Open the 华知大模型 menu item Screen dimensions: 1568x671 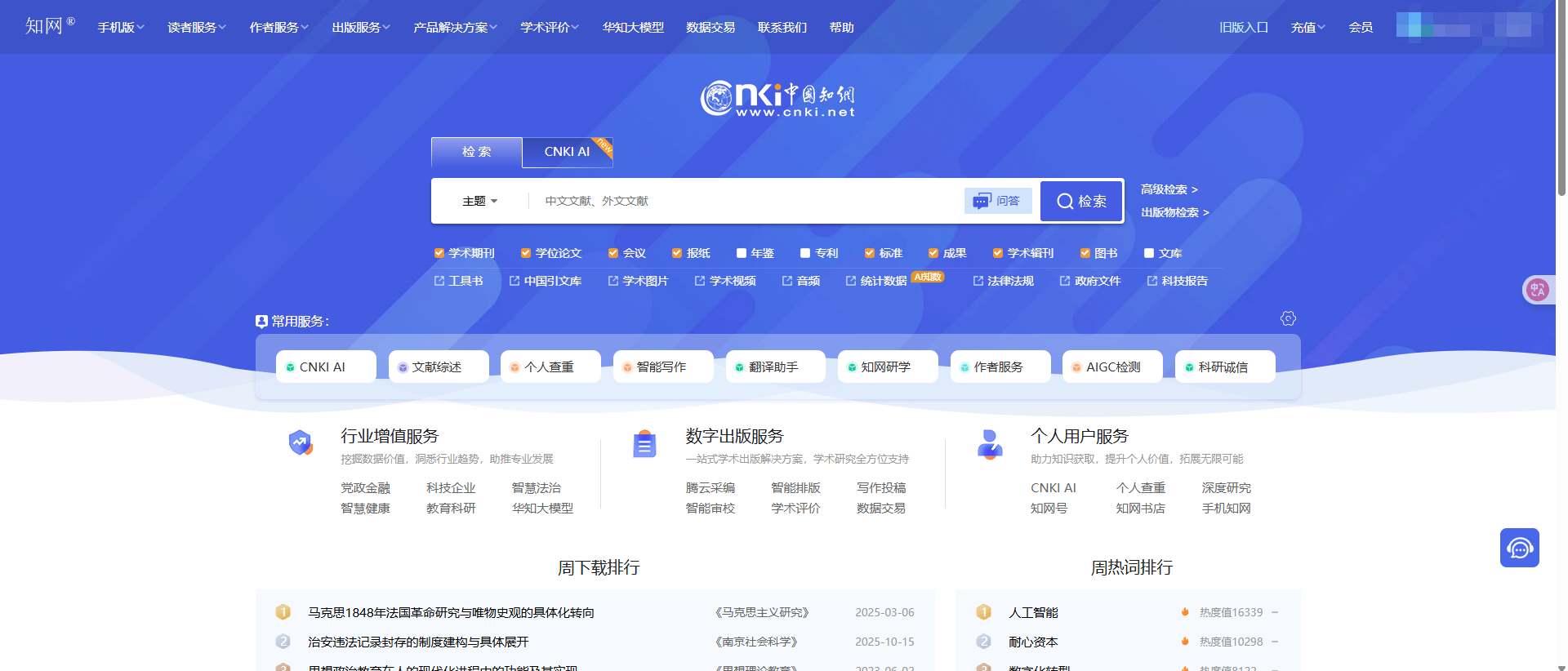[x=633, y=28]
